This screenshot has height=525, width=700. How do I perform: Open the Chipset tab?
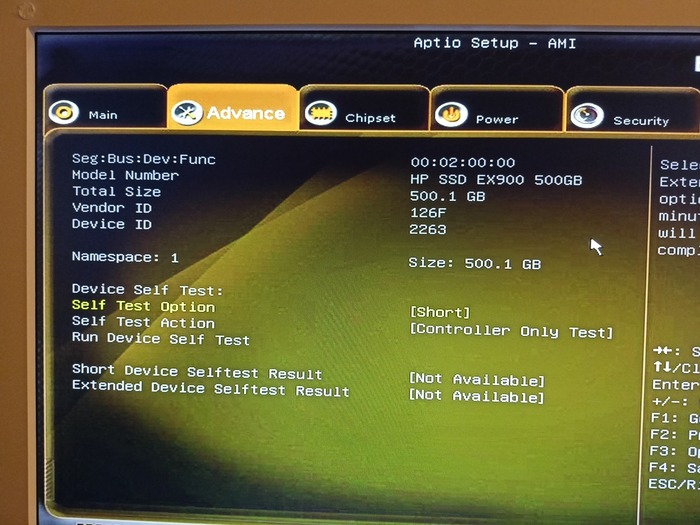pos(364,108)
